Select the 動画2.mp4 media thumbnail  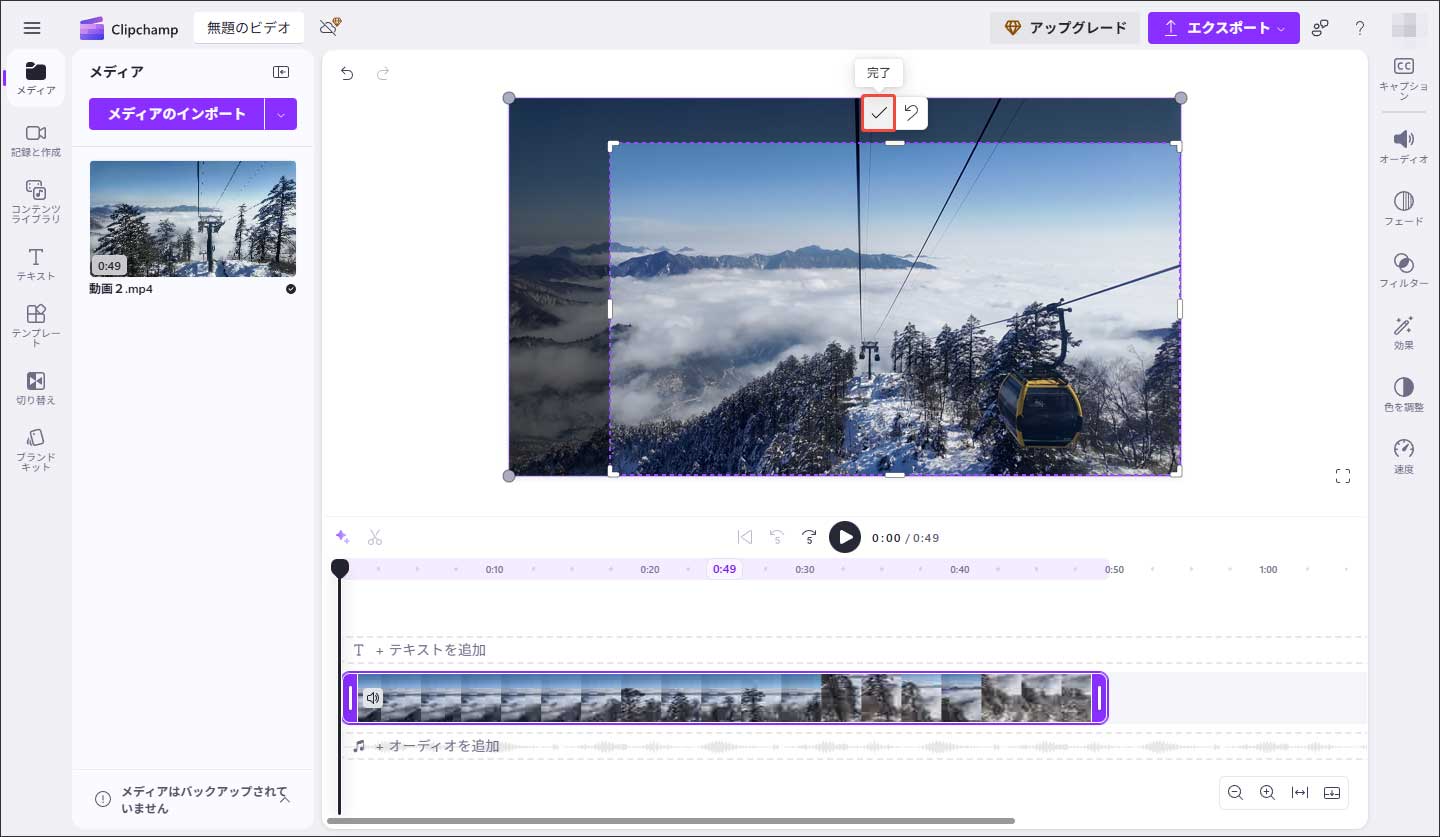(193, 219)
